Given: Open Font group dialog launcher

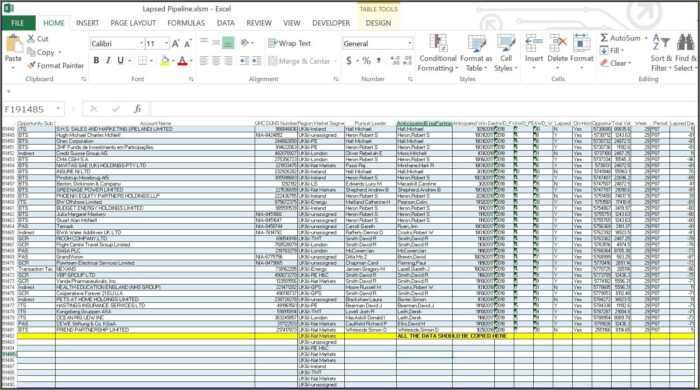Looking at the screenshot, I should pyautogui.click(x=191, y=79).
